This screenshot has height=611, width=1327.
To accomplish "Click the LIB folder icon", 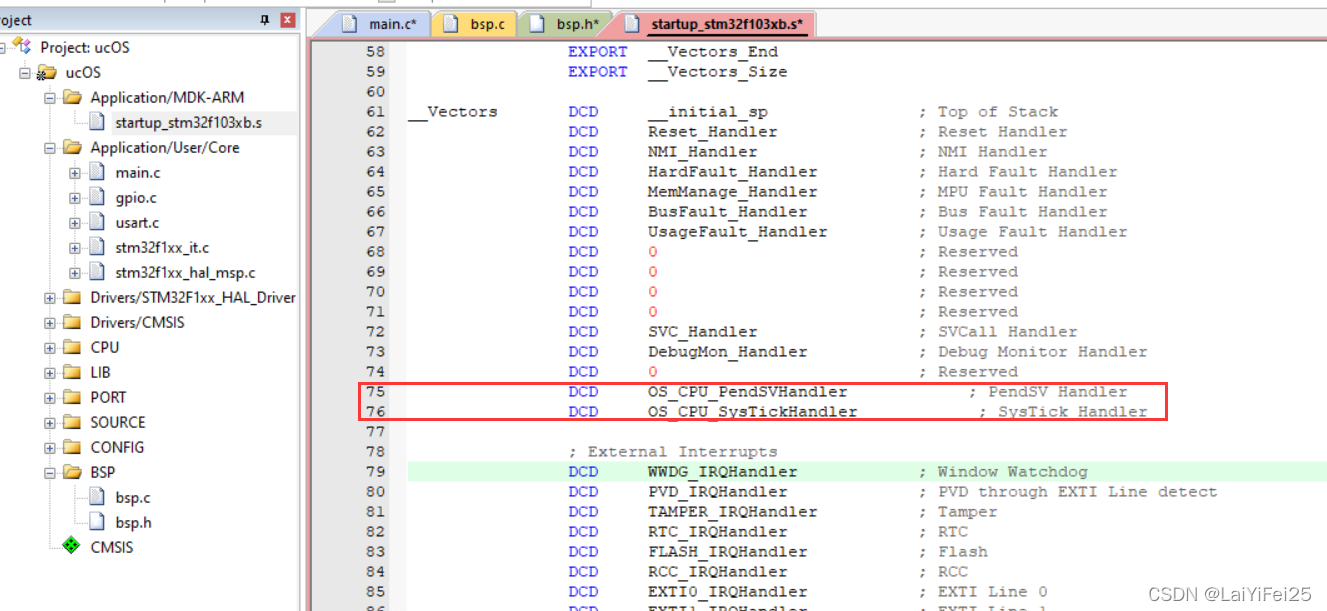I will pyautogui.click(x=72, y=372).
